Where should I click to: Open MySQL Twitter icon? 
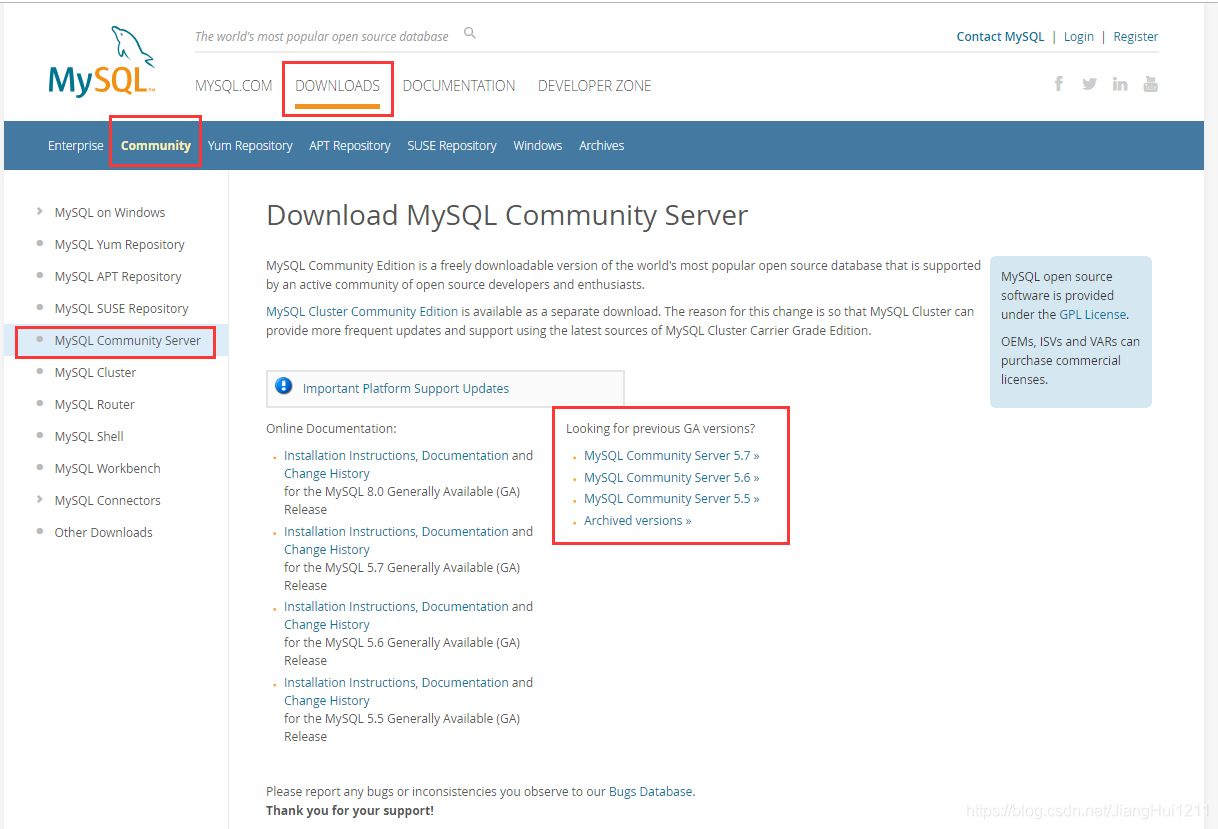coord(1089,84)
